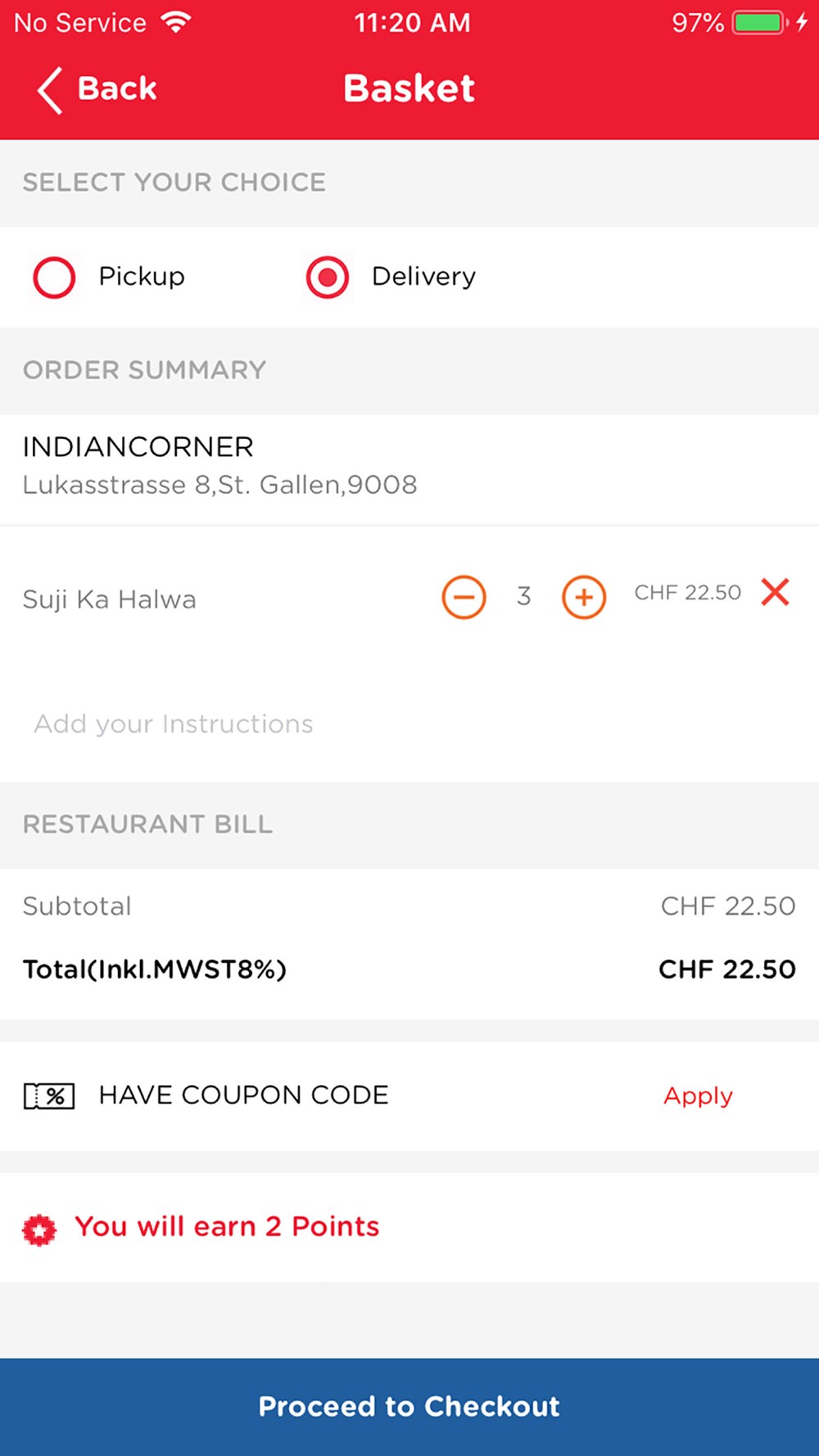Open the INDIANCORNER restaurant entry

[x=409, y=467]
